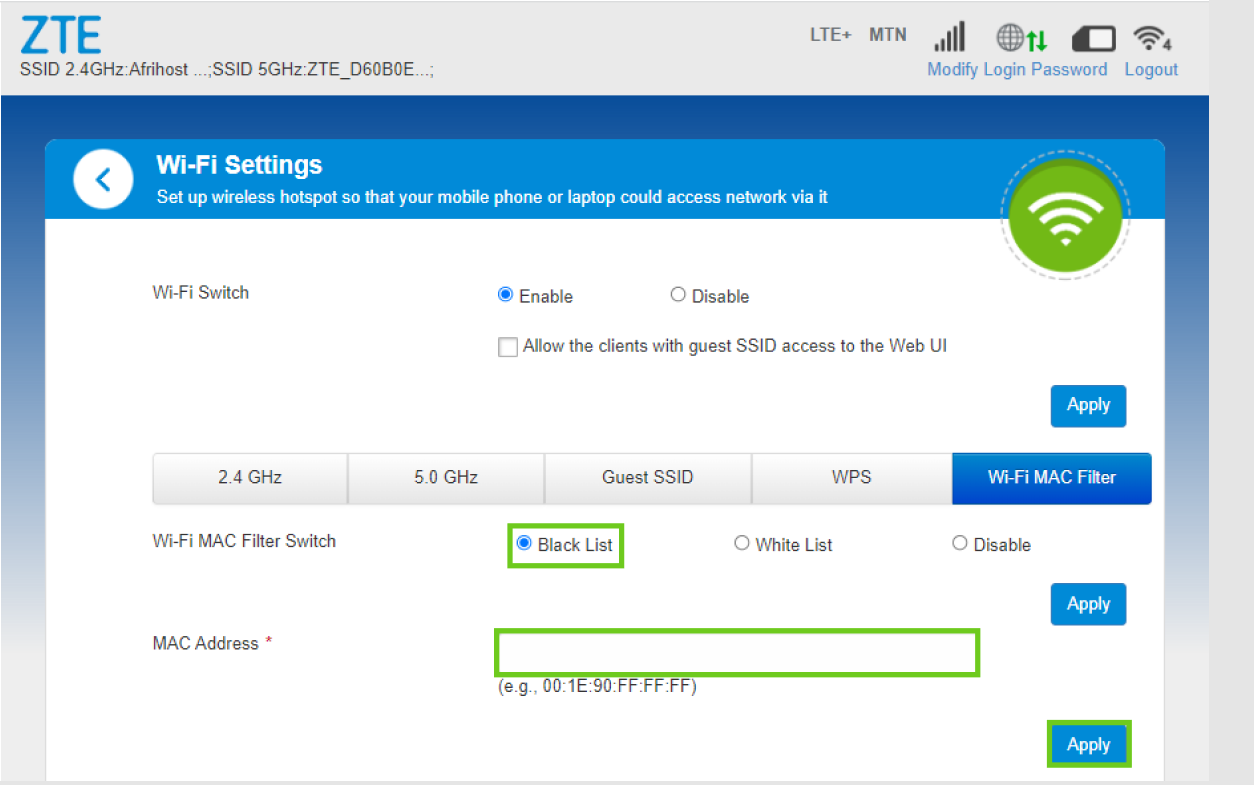Open the 2.4 GHz tab
The width and height of the screenshot is (1254, 785).
coord(249,478)
